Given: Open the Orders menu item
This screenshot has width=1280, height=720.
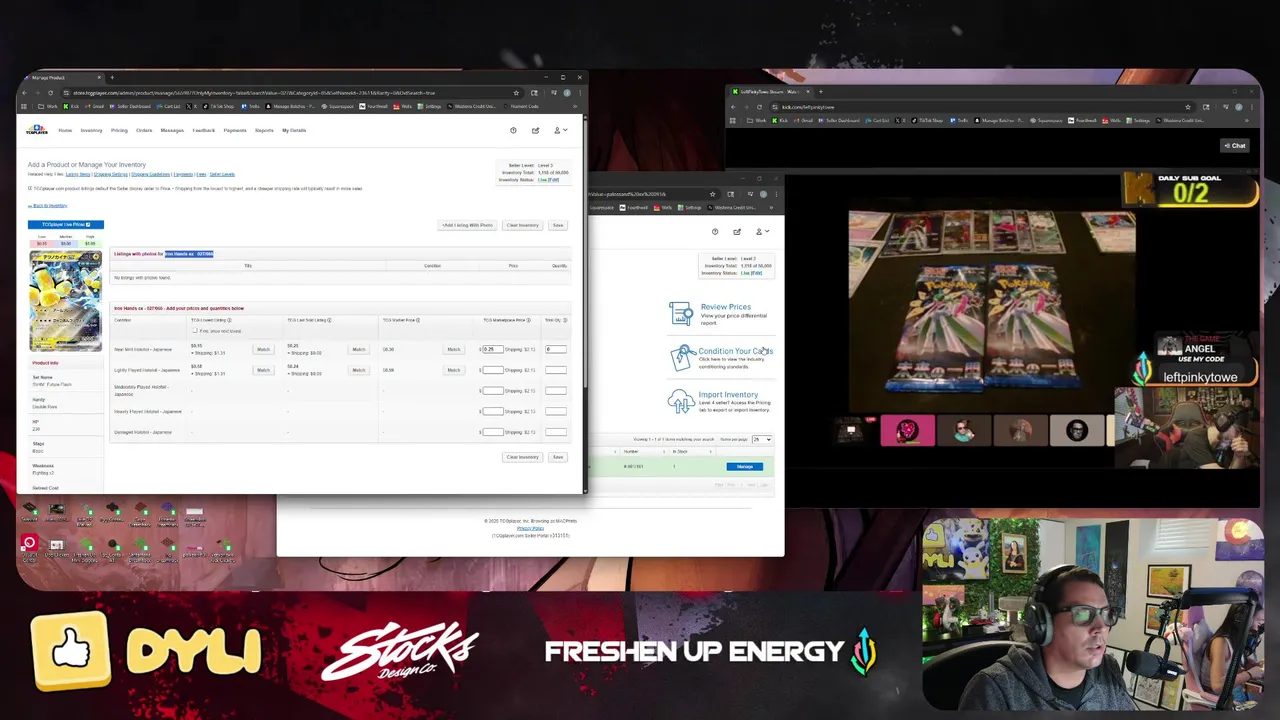Looking at the screenshot, I should (x=144, y=130).
